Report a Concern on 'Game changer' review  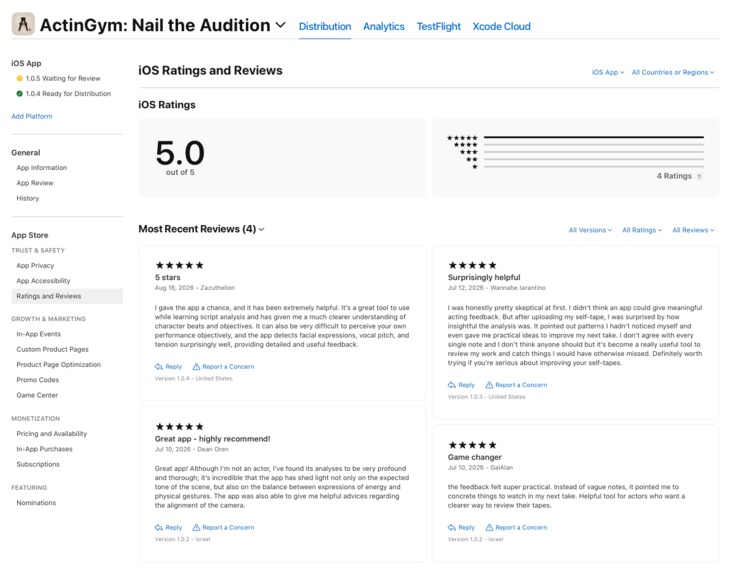(x=517, y=528)
